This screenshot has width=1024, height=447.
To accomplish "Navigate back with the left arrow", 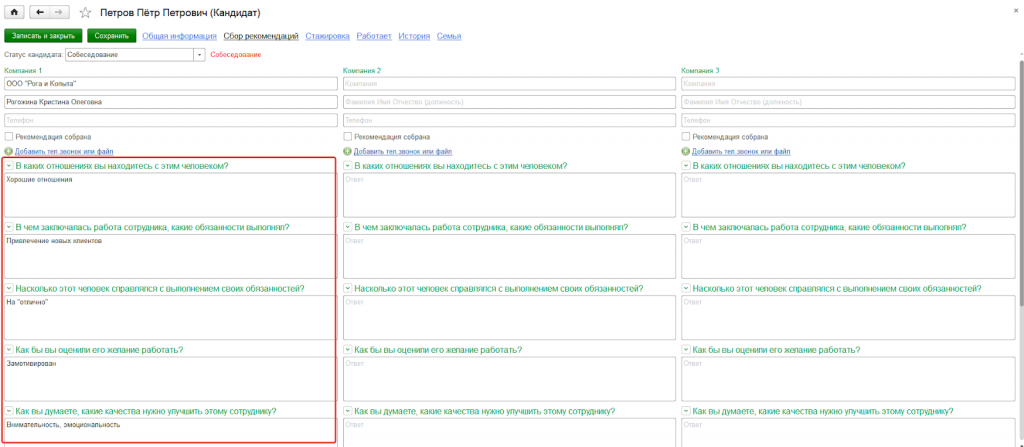I will coord(39,12).
